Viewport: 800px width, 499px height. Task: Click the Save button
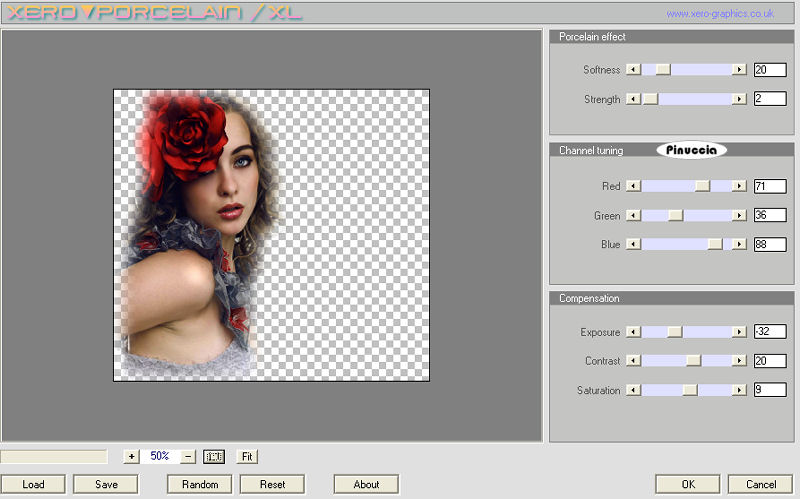coord(106,484)
